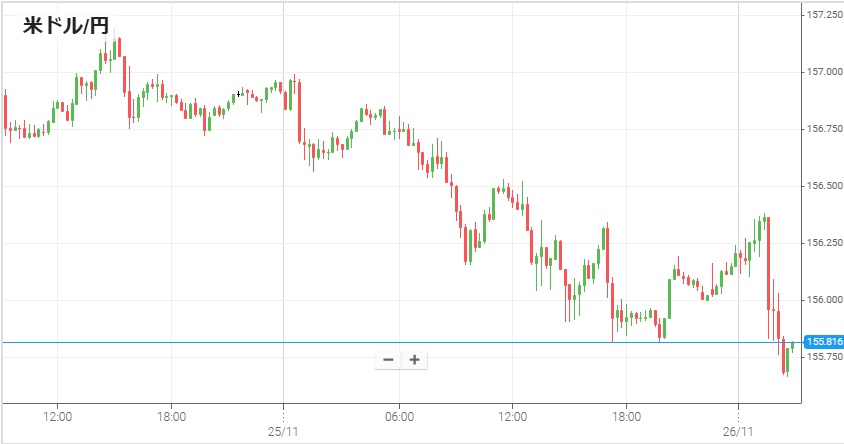The image size is (844, 444).
Task: Select the 25/11 date marker on time axis
Action: [x=284, y=431]
